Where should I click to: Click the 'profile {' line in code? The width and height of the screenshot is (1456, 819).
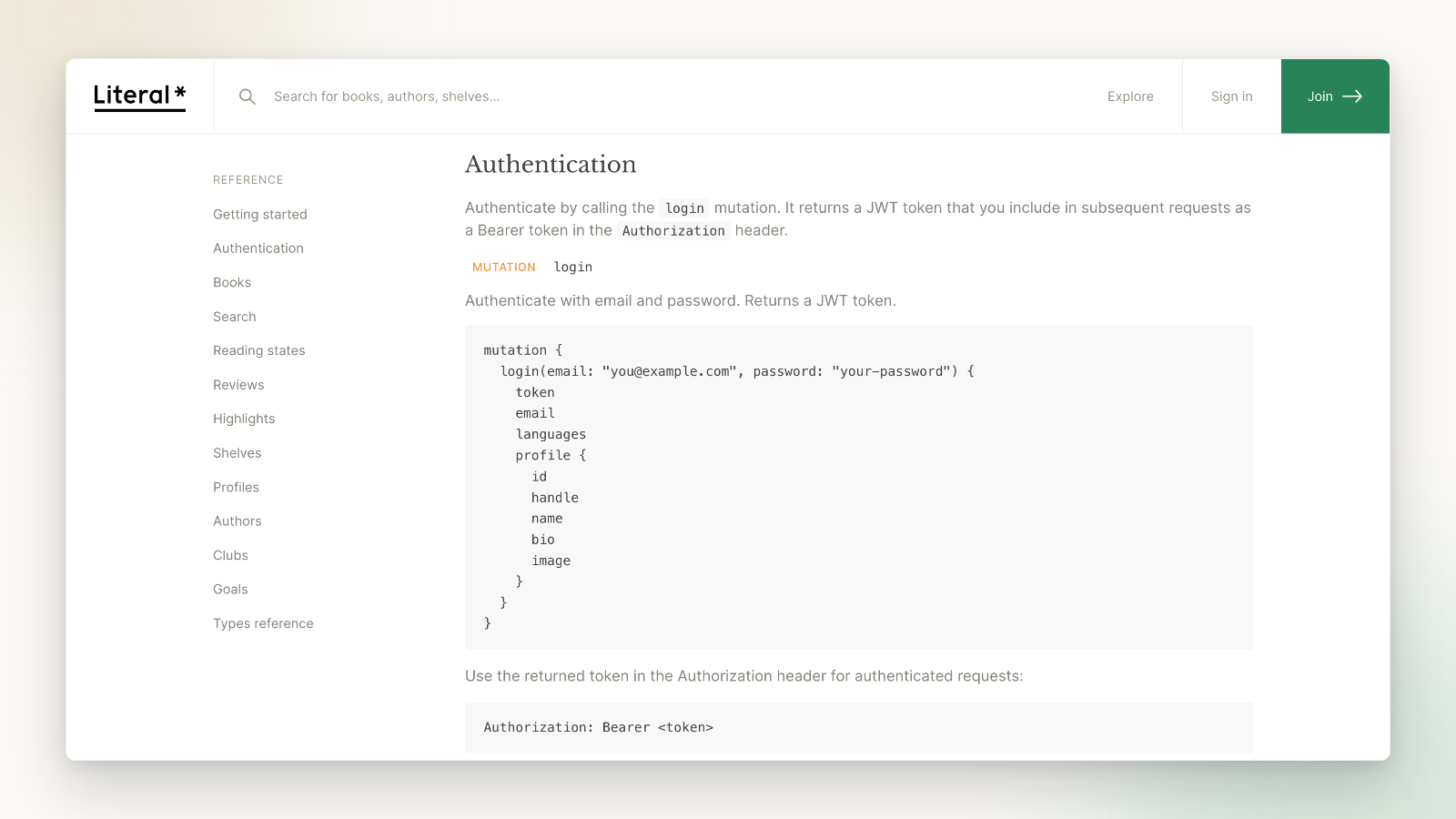point(551,456)
